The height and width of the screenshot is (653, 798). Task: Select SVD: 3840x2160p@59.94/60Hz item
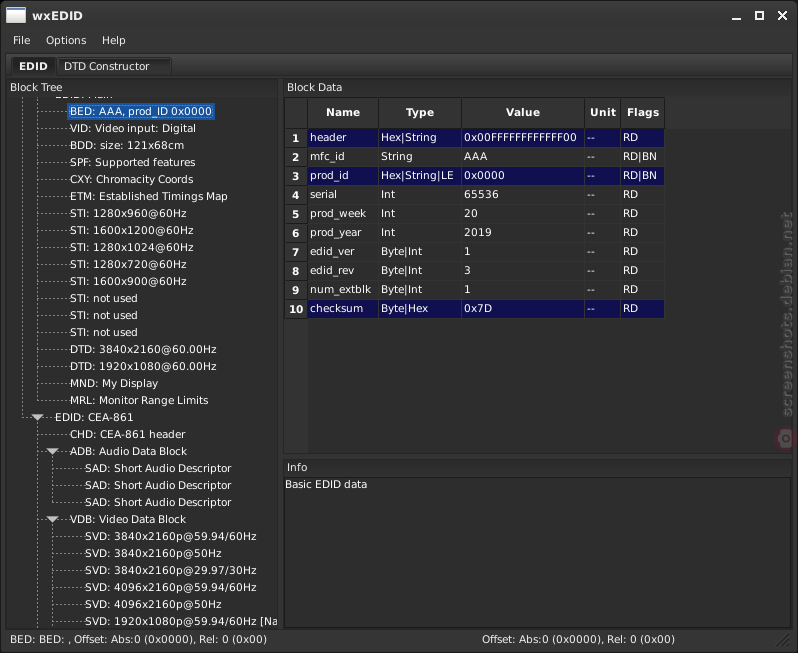[x=170, y=536]
